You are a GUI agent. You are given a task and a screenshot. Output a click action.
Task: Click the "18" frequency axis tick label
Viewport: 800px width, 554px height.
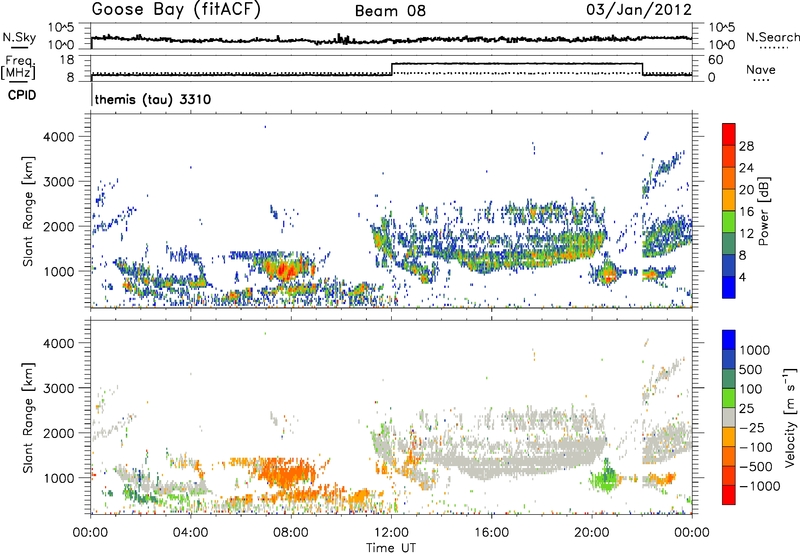[67, 60]
